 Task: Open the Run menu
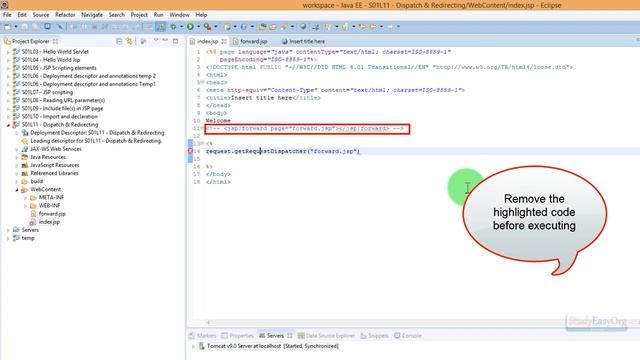pos(158,15)
